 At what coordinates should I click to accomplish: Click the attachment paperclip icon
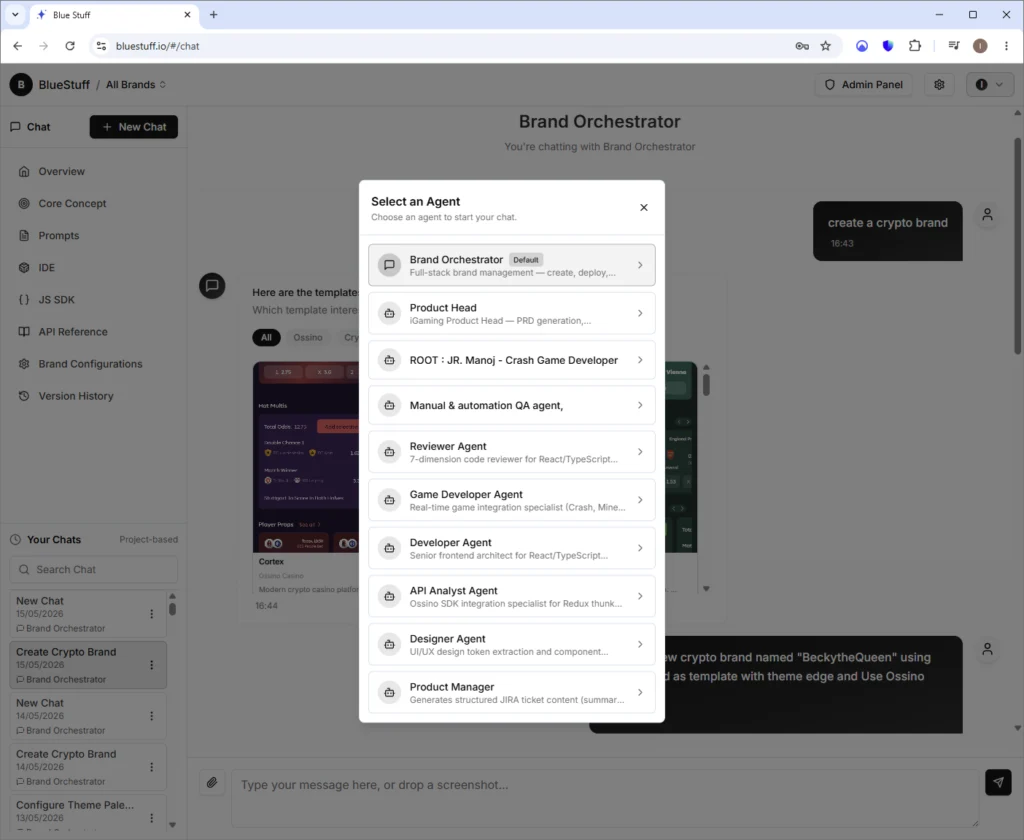click(212, 783)
